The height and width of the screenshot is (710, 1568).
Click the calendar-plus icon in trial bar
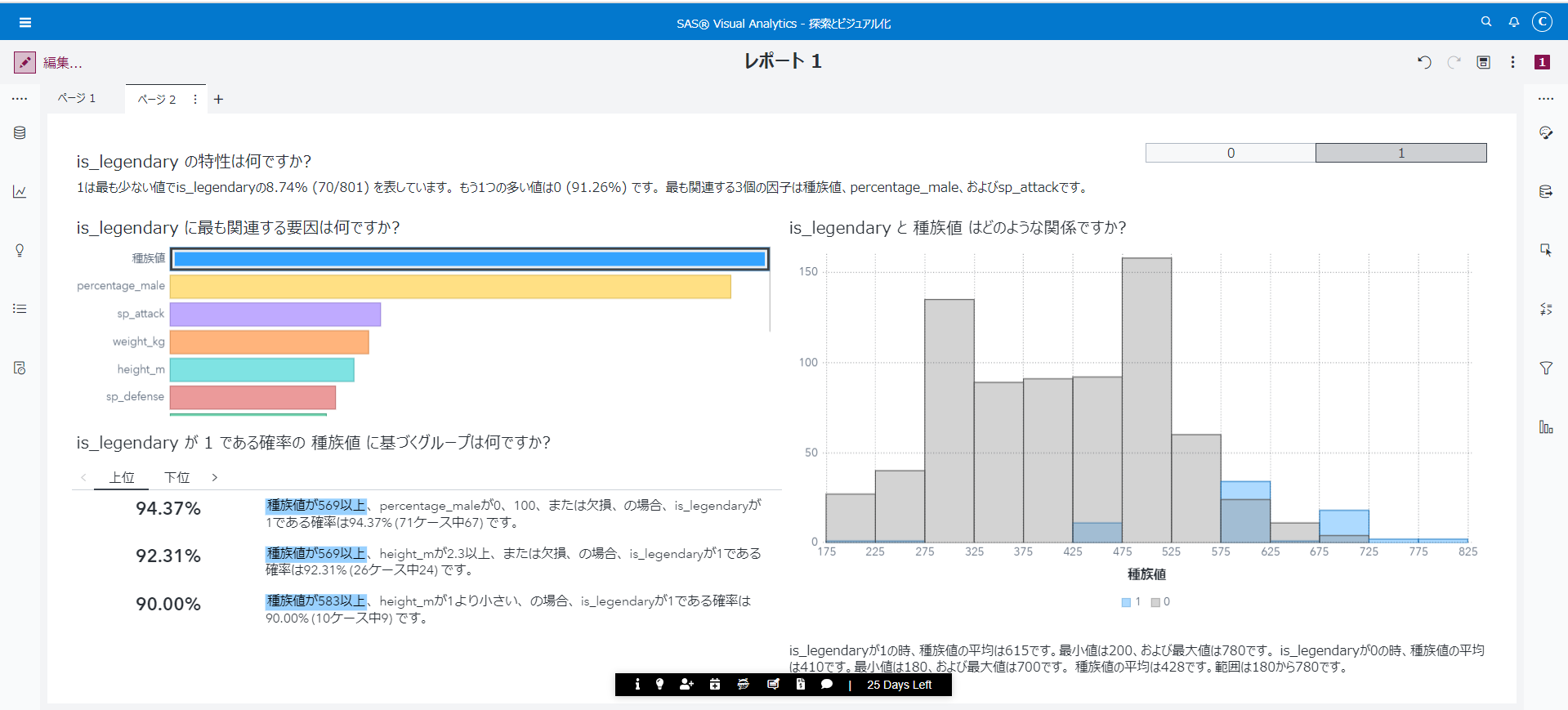coord(715,685)
